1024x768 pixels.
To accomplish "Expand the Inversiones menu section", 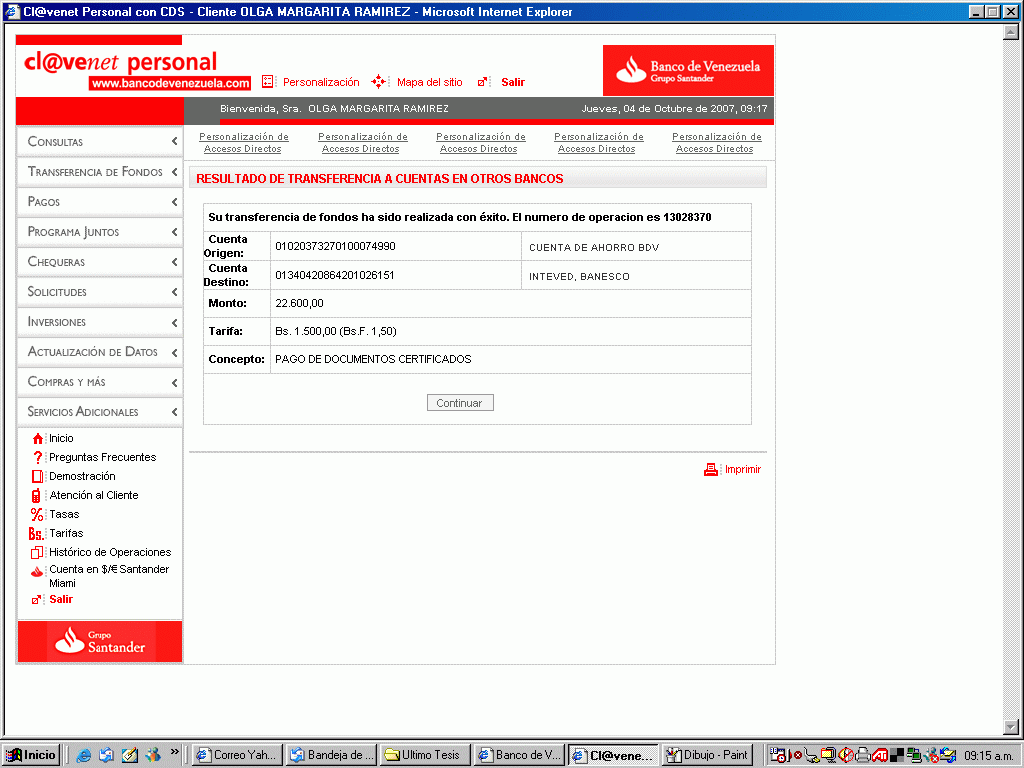I will click(x=100, y=322).
